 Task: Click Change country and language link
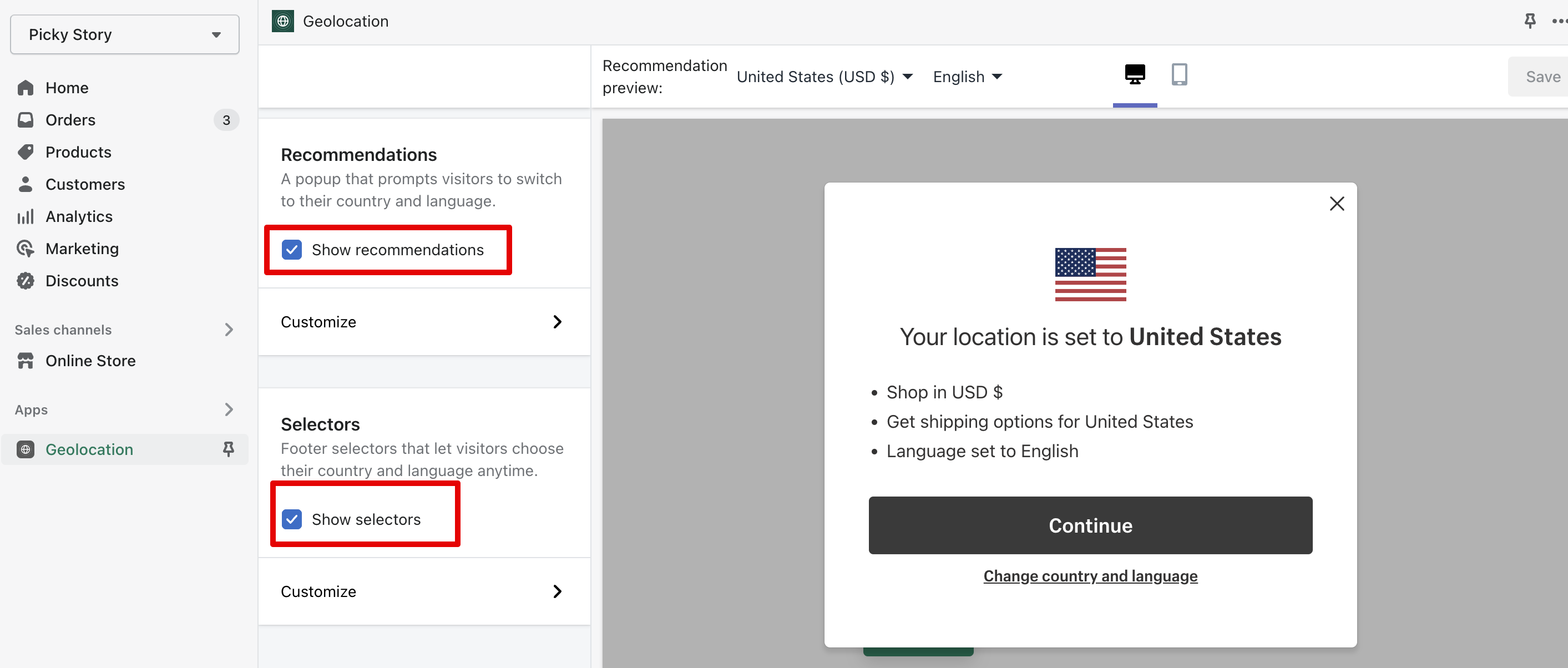pos(1090,576)
